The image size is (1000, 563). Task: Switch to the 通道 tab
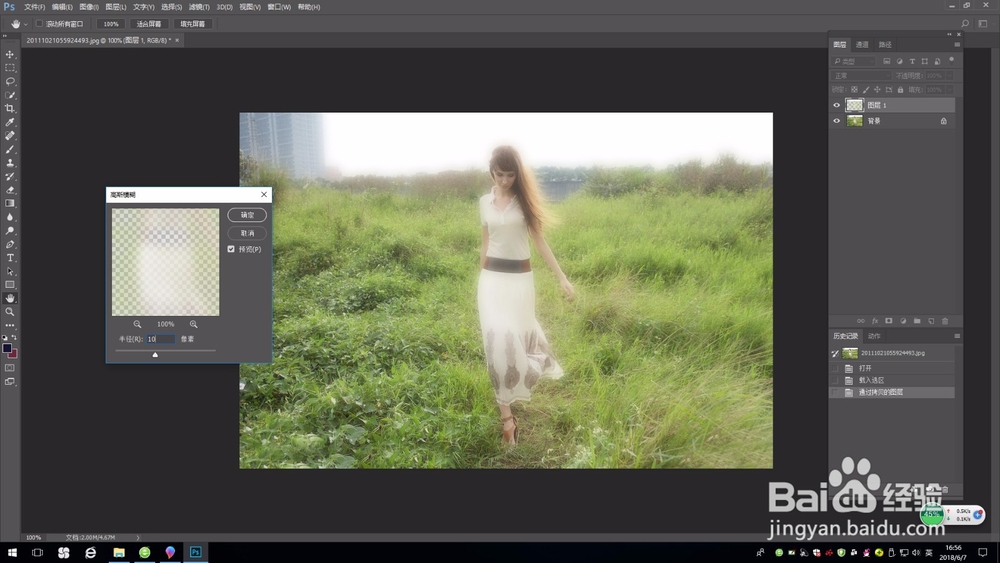[x=862, y=45]
